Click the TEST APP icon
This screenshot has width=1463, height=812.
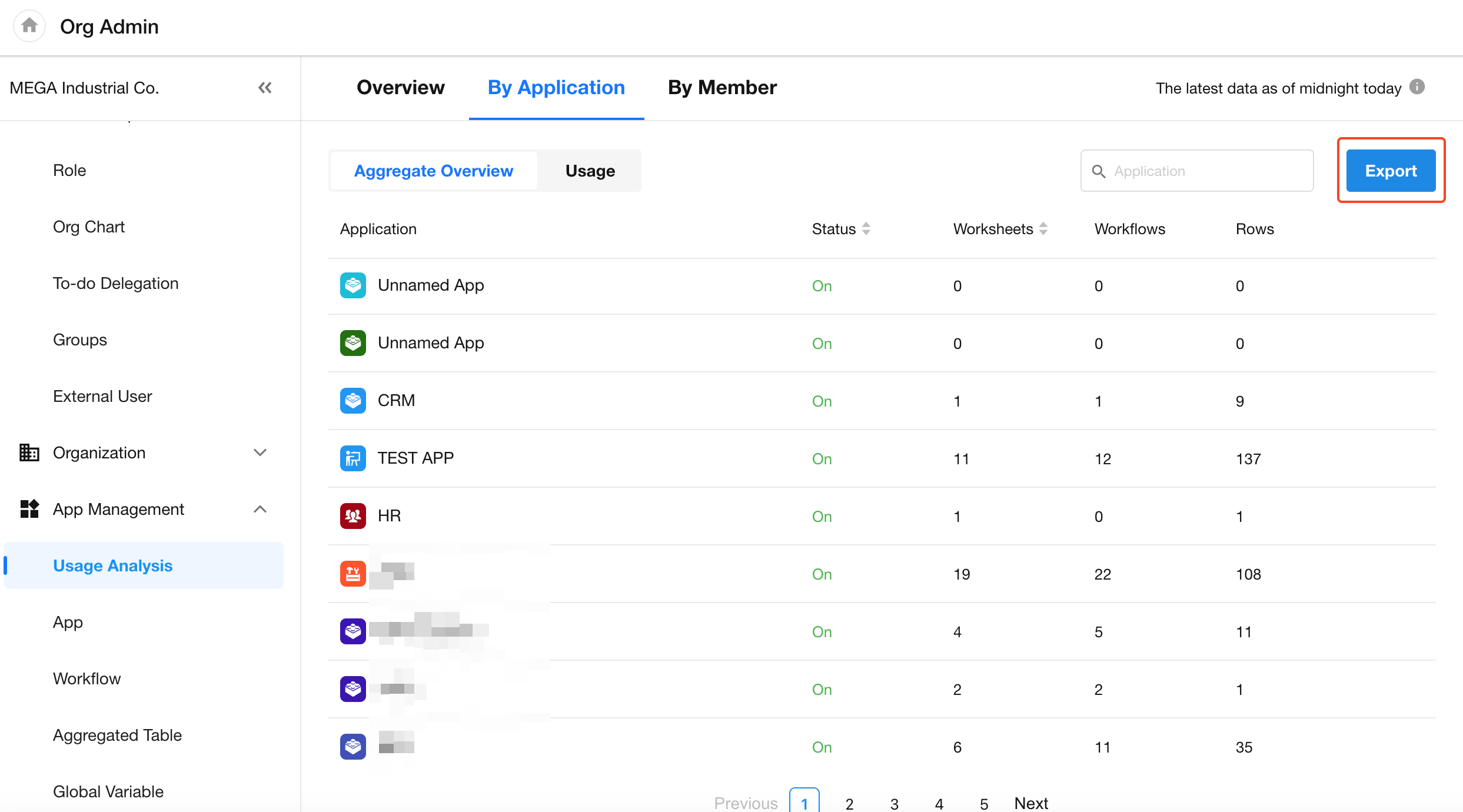click(x=353, y=458)
